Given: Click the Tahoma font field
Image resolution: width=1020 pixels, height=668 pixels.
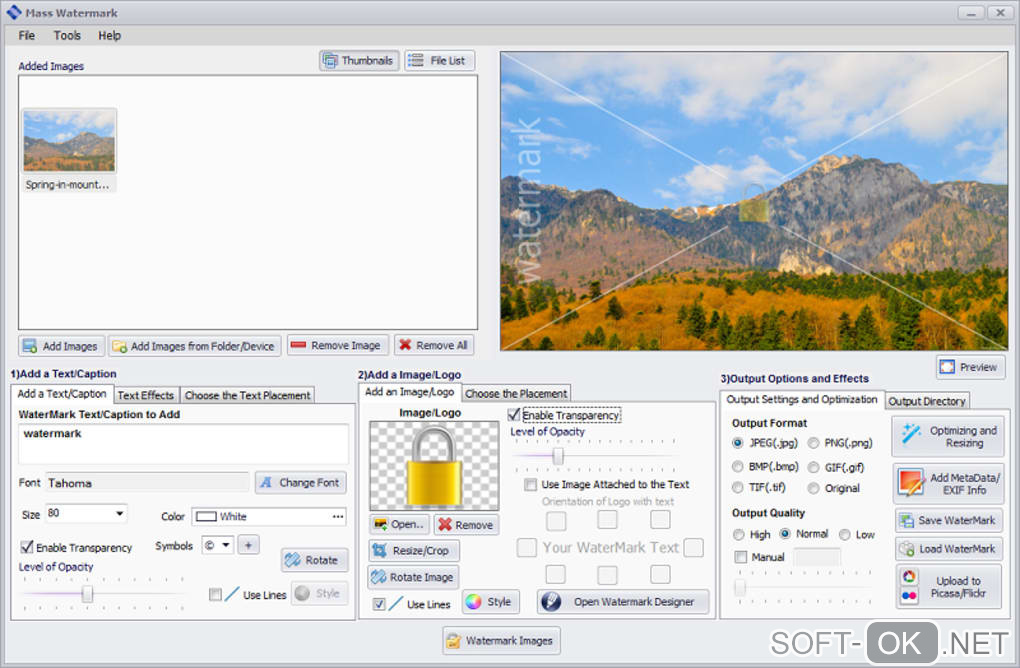Looking at the screenshot, I should (147, 483).
